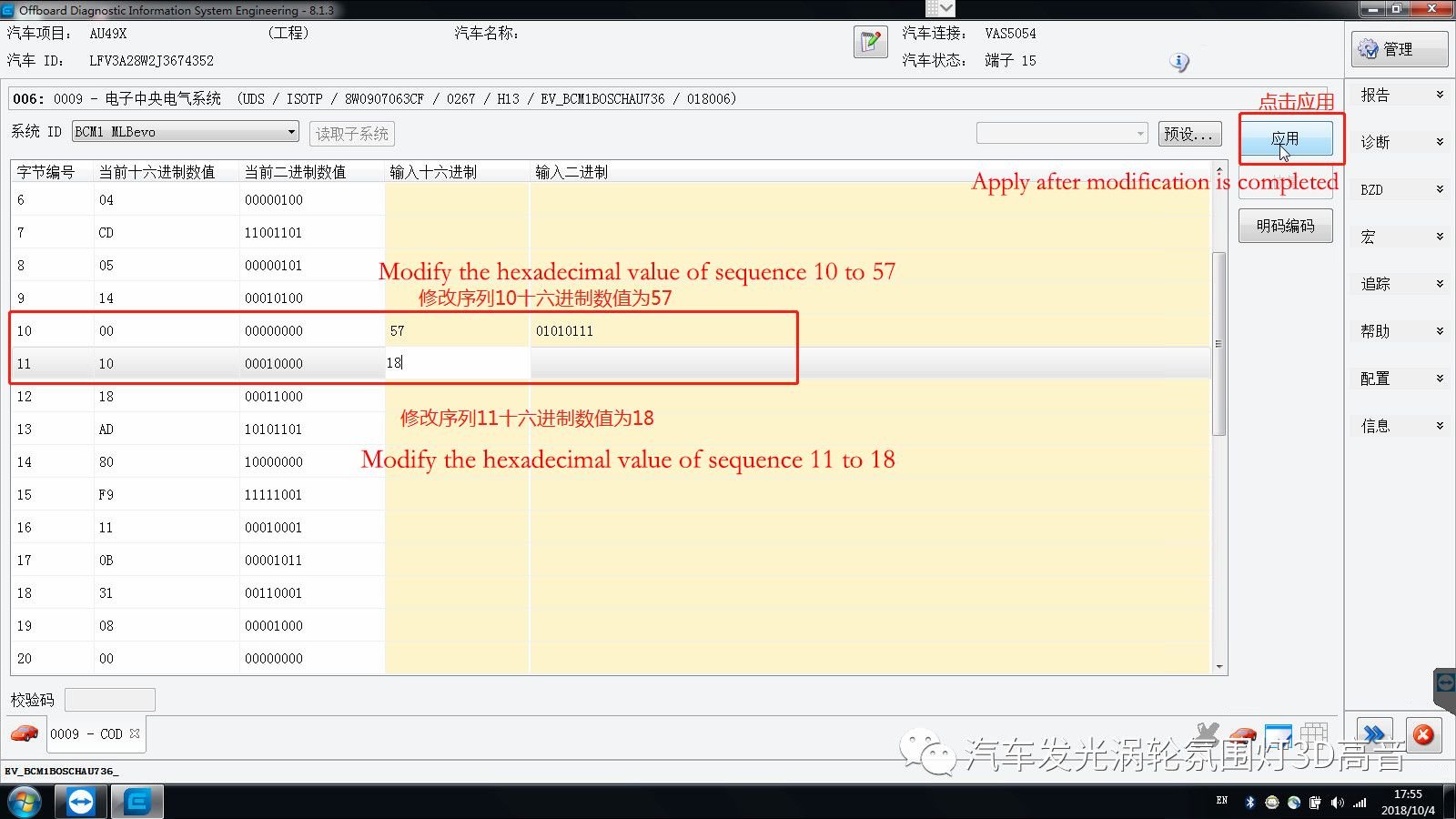Click the blue info bubble icon
This screenshot has height=819, width=1456.
[x=1179, y=62]
